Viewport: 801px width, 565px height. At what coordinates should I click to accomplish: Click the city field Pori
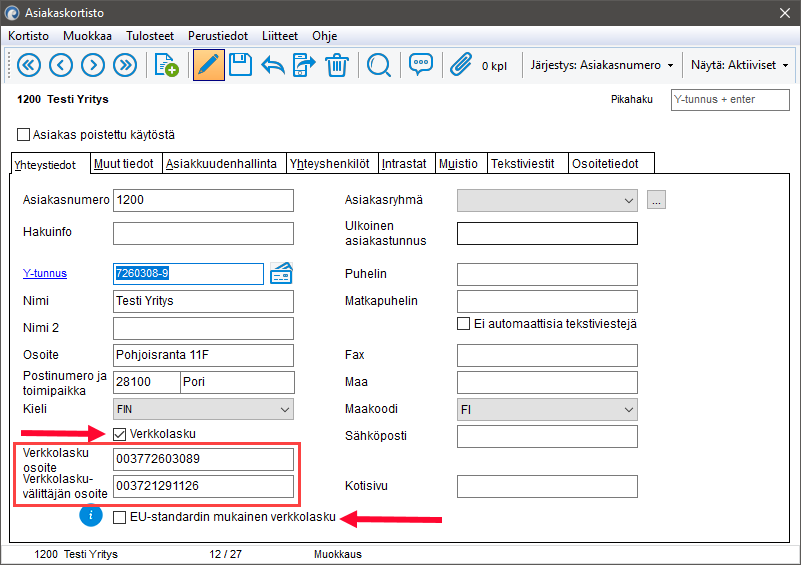tap(238, 382)
